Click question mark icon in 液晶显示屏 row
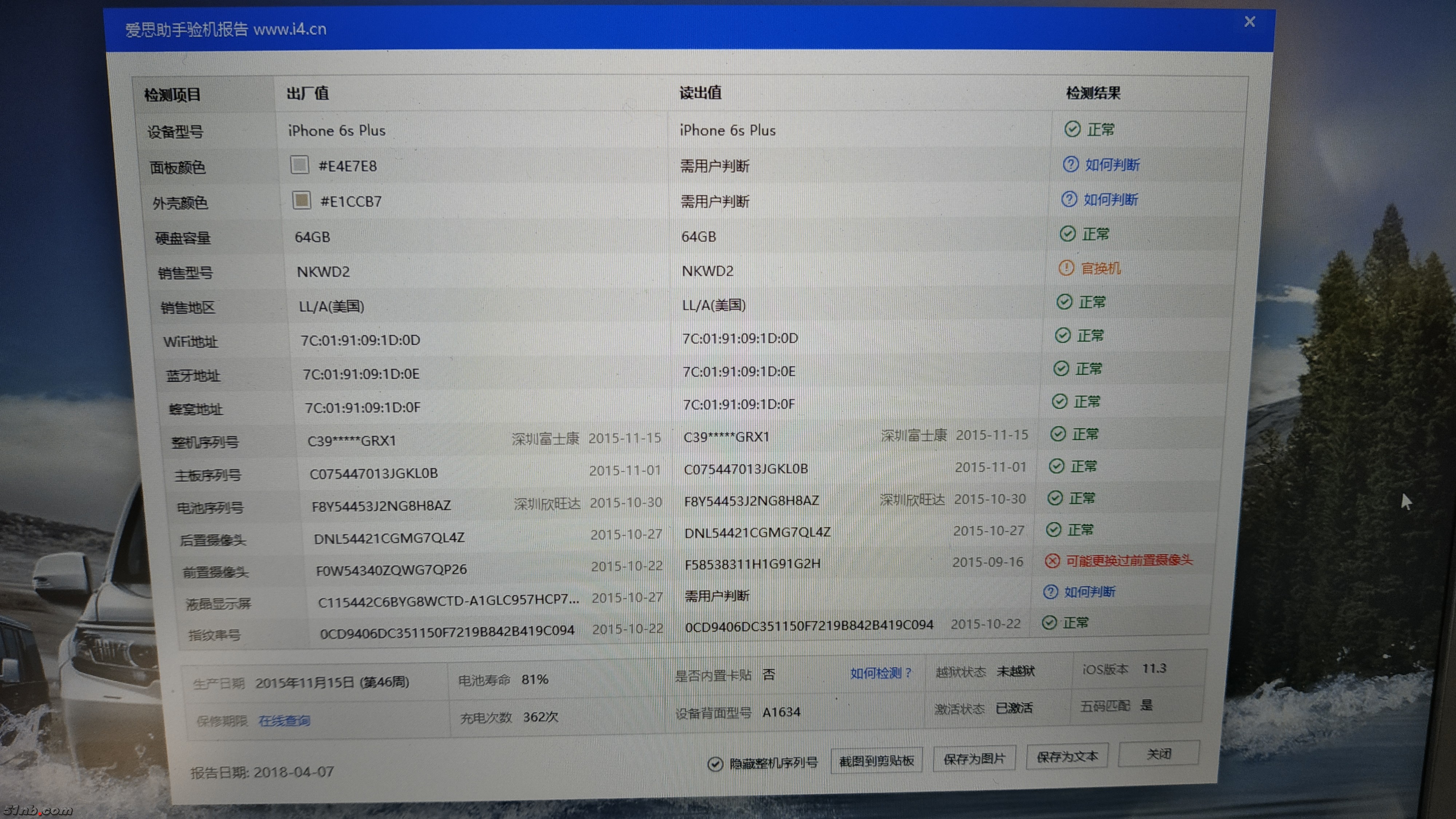This screenshot has height=819, width=1456. [x=1050, y=592]
